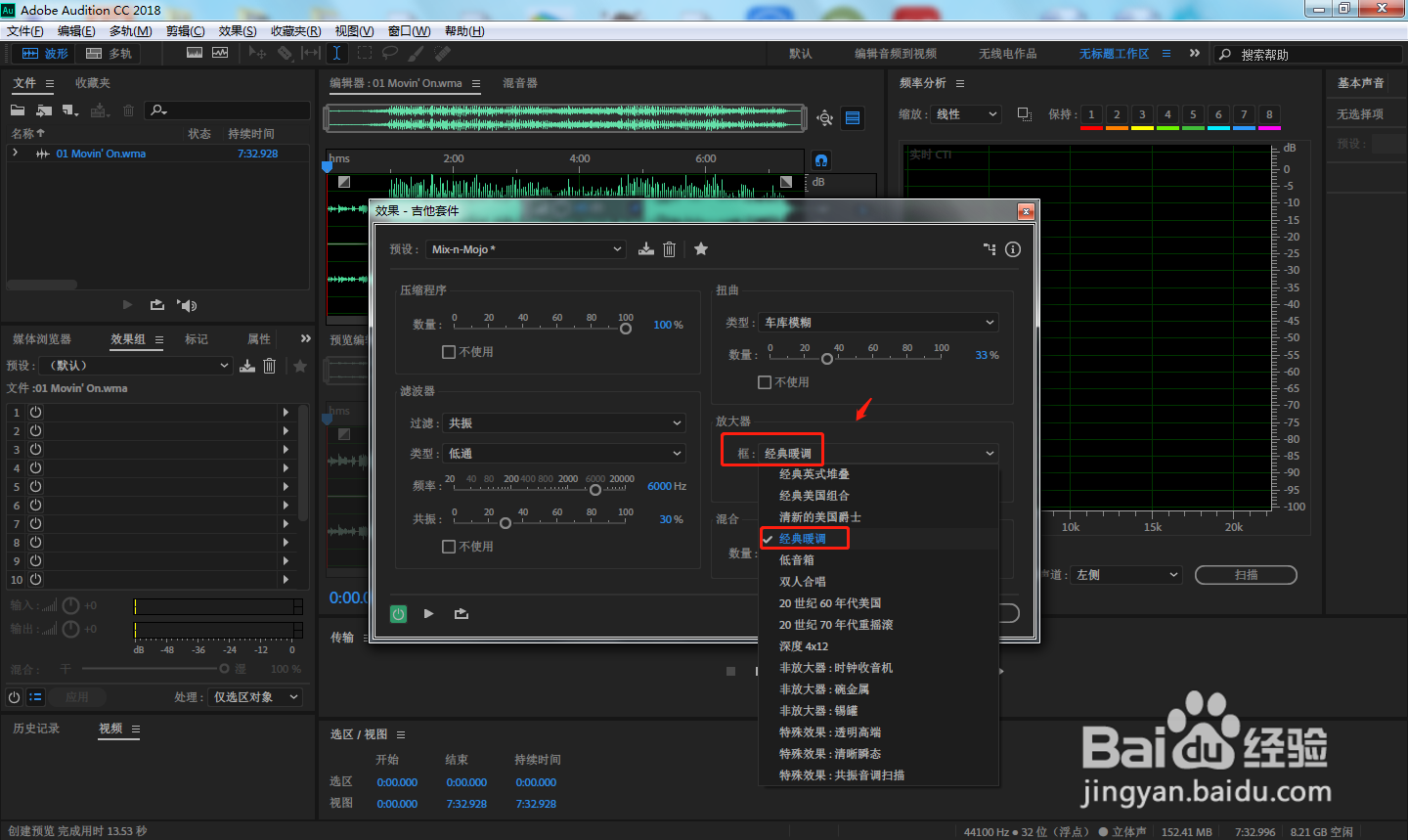Image resolution: width=1408 pixels, height=840 pixels.
Task: Choose 经典英式堆叠 from amplifier list
Action: pos(814,474)
